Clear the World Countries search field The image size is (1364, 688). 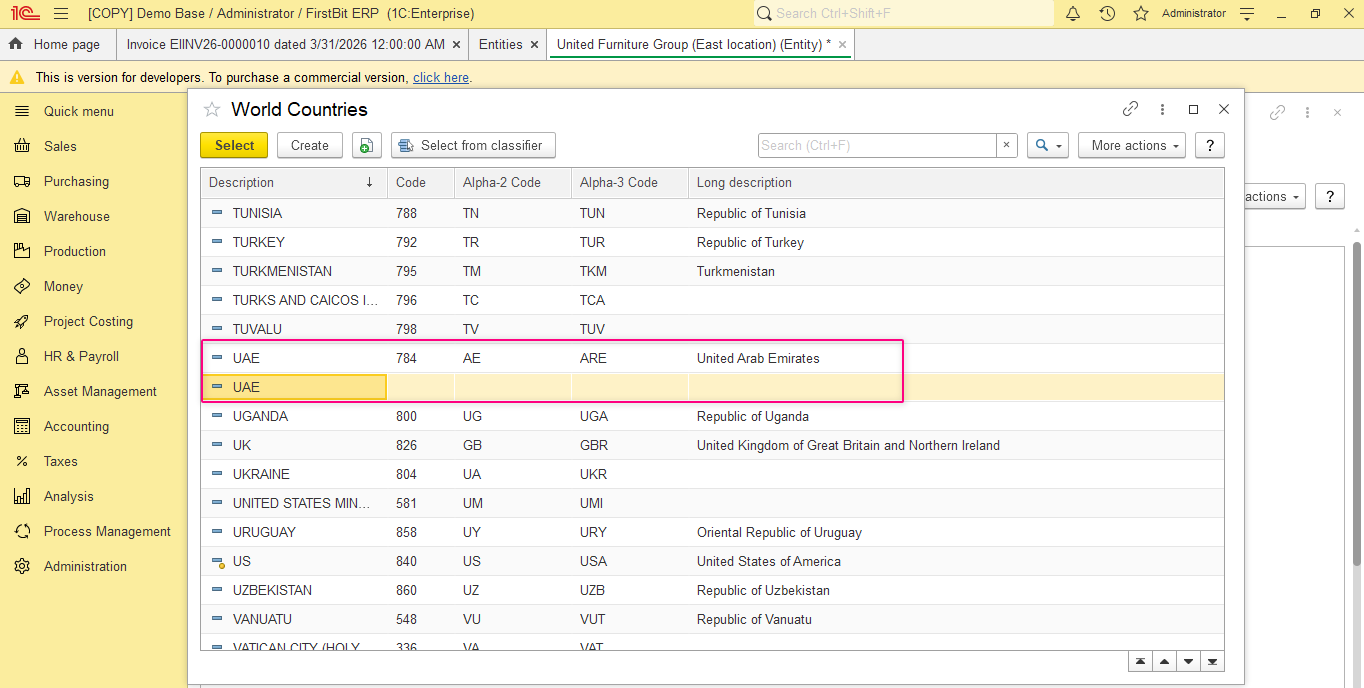[1007, 145]
